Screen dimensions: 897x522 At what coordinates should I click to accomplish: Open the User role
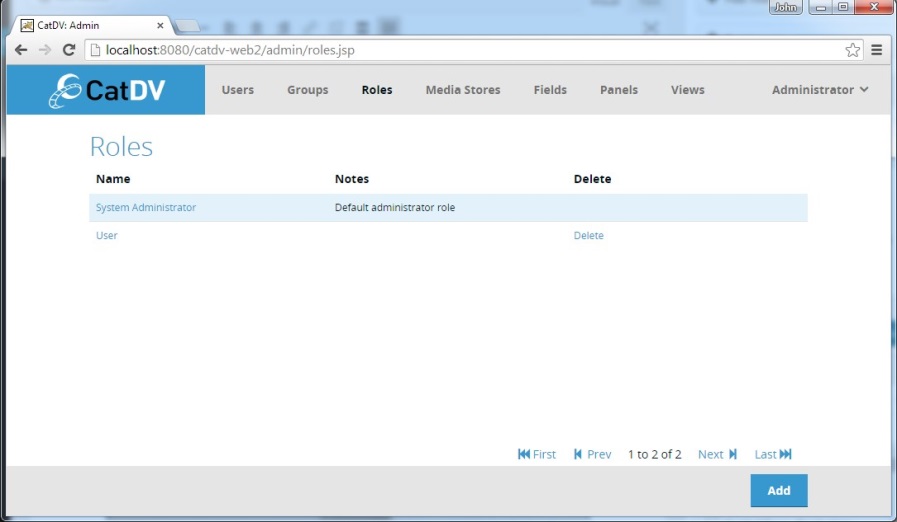[106, 235]
